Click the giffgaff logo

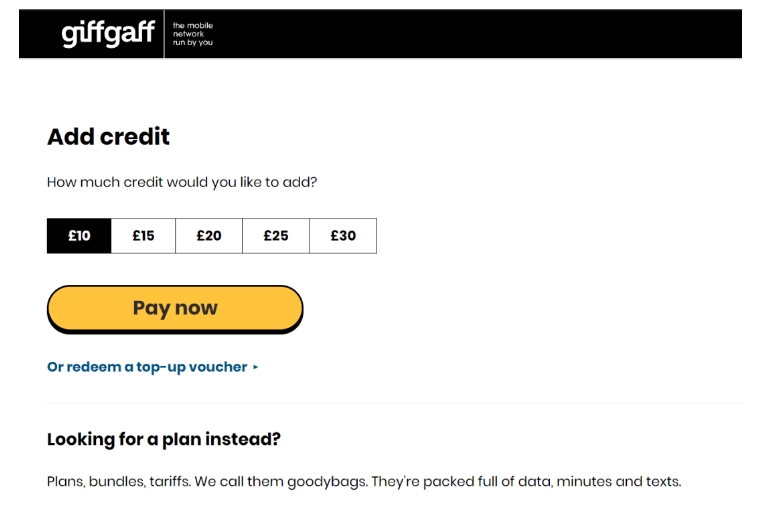click(108, 34)
